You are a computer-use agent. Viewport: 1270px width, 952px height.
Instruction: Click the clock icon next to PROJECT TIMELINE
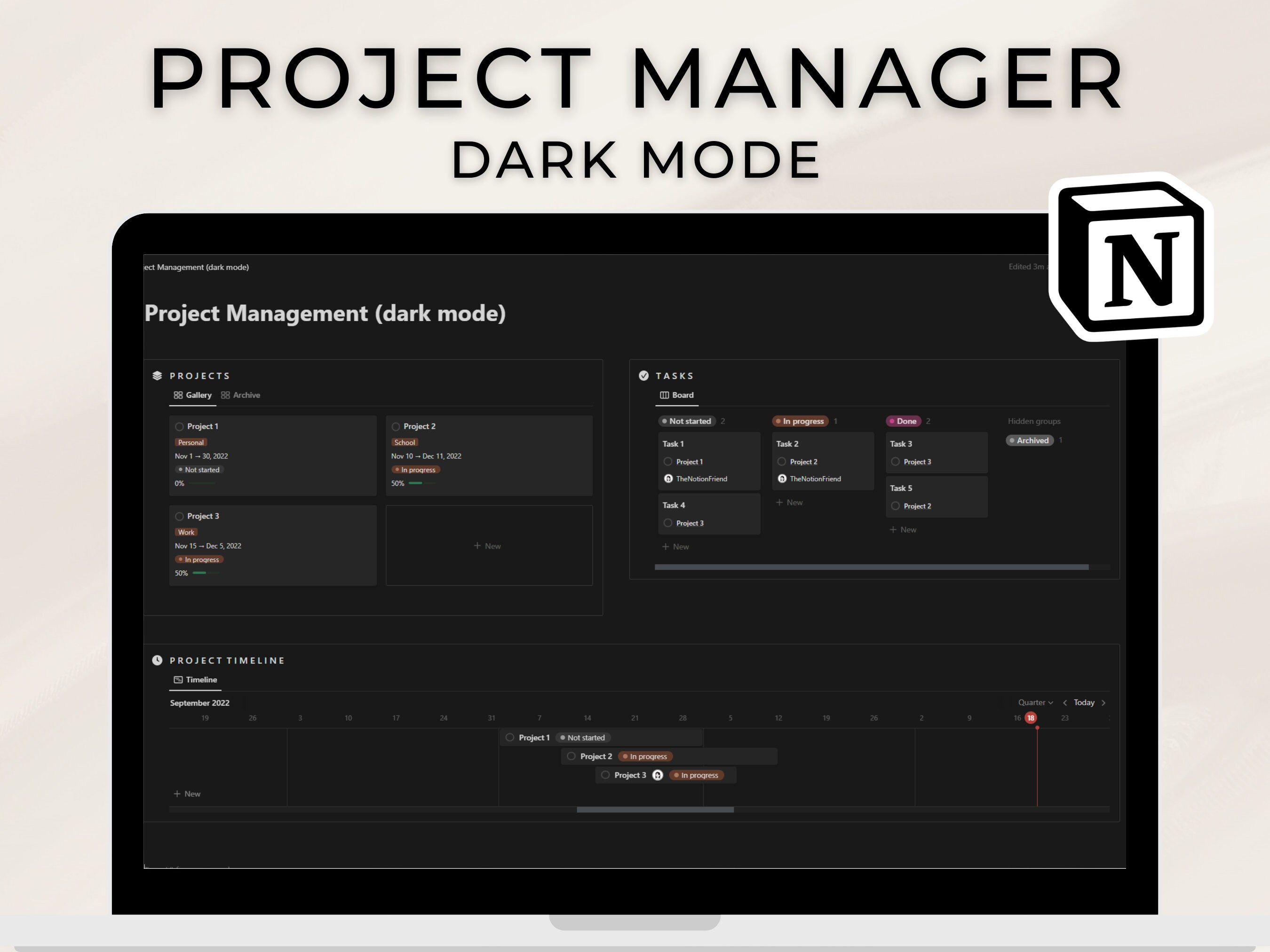click(x=158, y=661)
